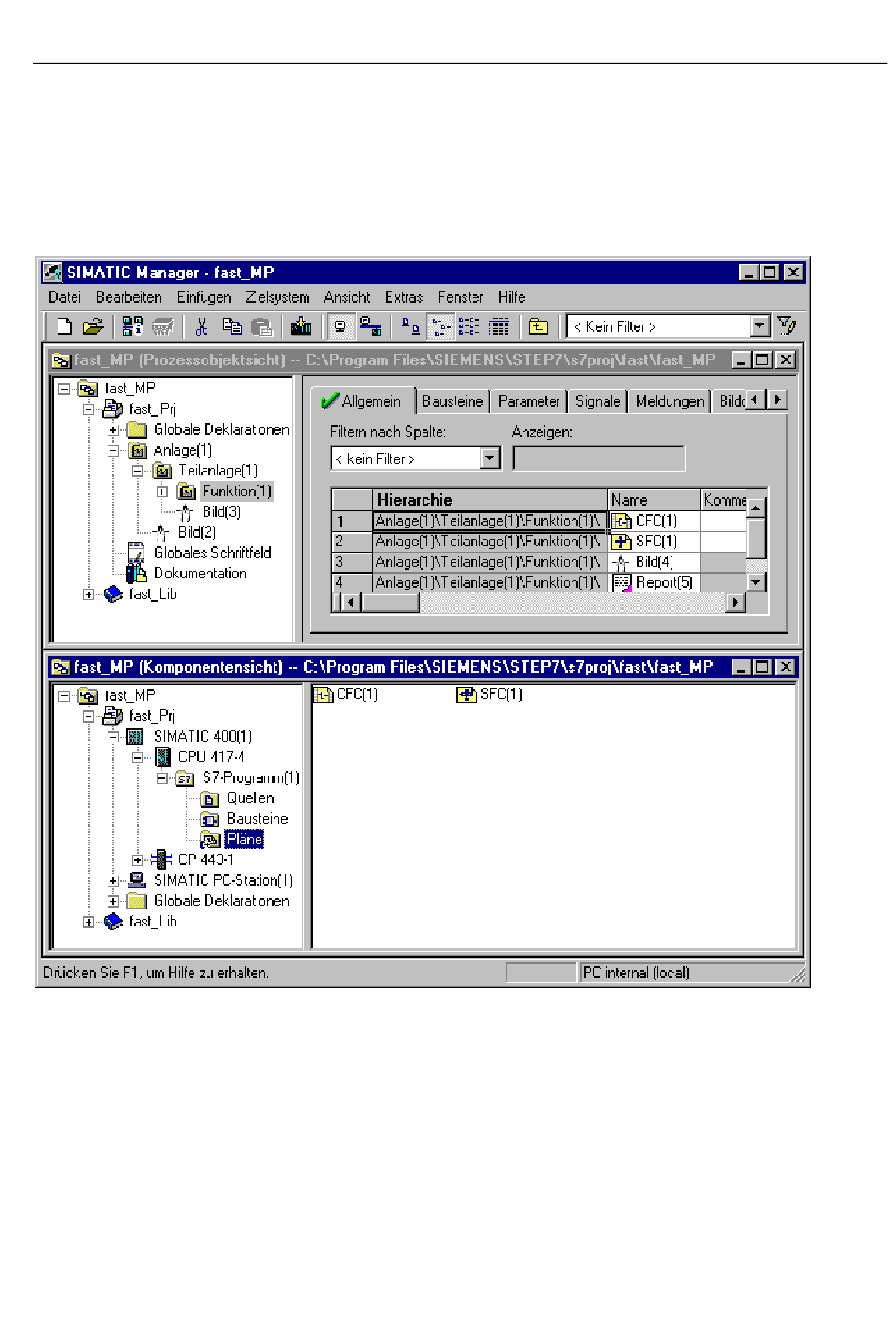Click the New project toolbar icon

click(64, 326)
